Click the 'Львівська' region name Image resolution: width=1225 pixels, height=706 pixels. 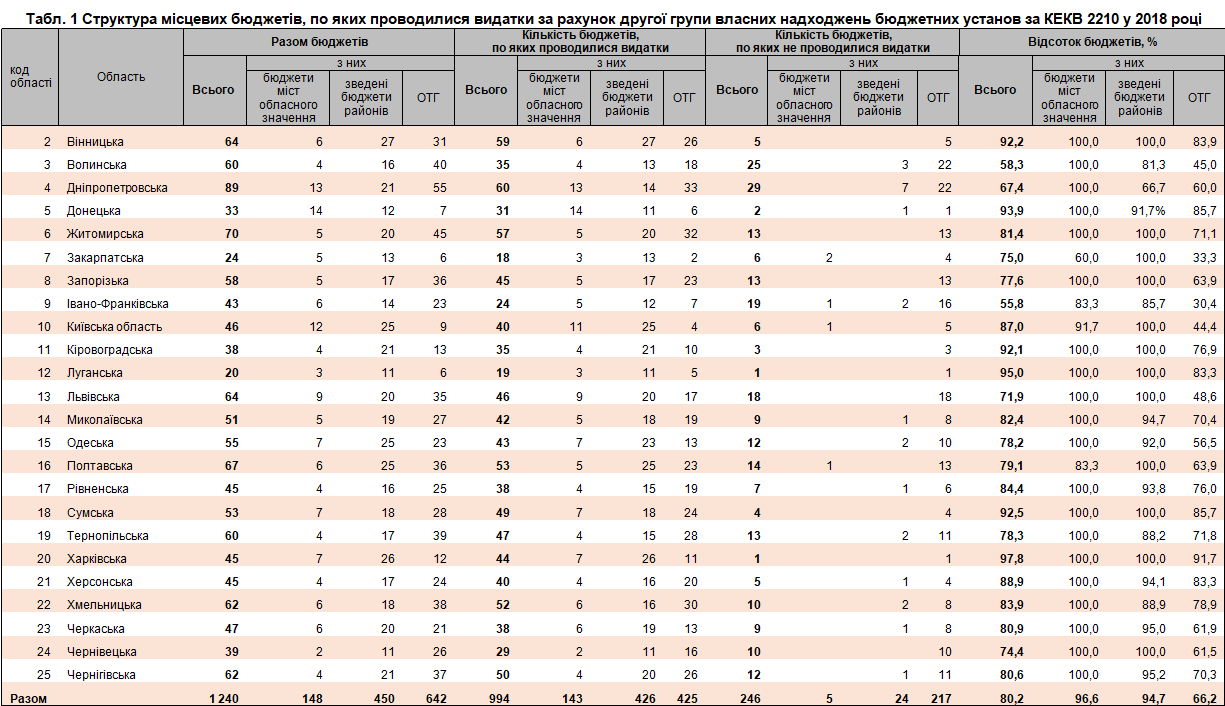tap(93, 397)
